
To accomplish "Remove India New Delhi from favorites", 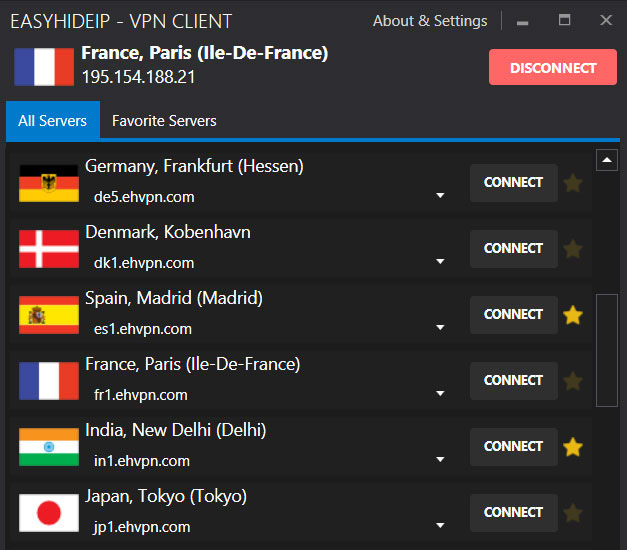I will coord(573,447).
